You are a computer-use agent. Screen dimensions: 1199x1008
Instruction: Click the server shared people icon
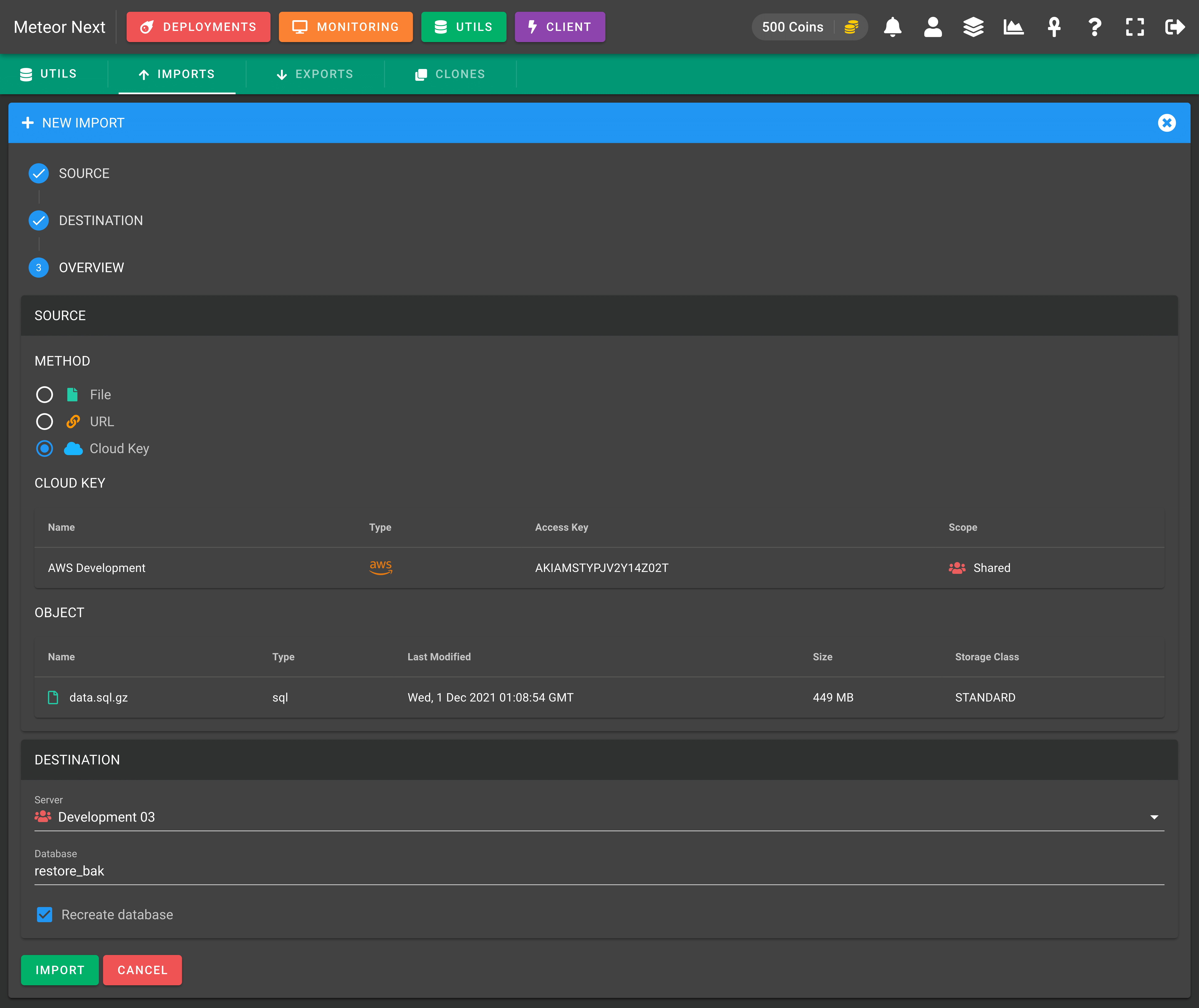click(43, 817)
